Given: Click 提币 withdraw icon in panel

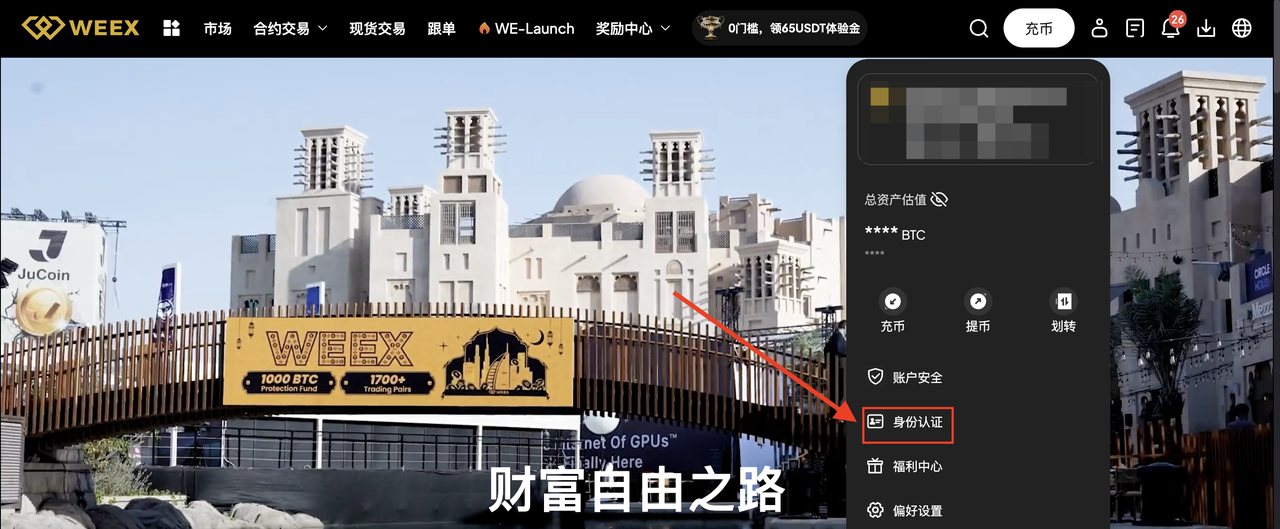Looking at the screenshot, I should pos(977,301).
